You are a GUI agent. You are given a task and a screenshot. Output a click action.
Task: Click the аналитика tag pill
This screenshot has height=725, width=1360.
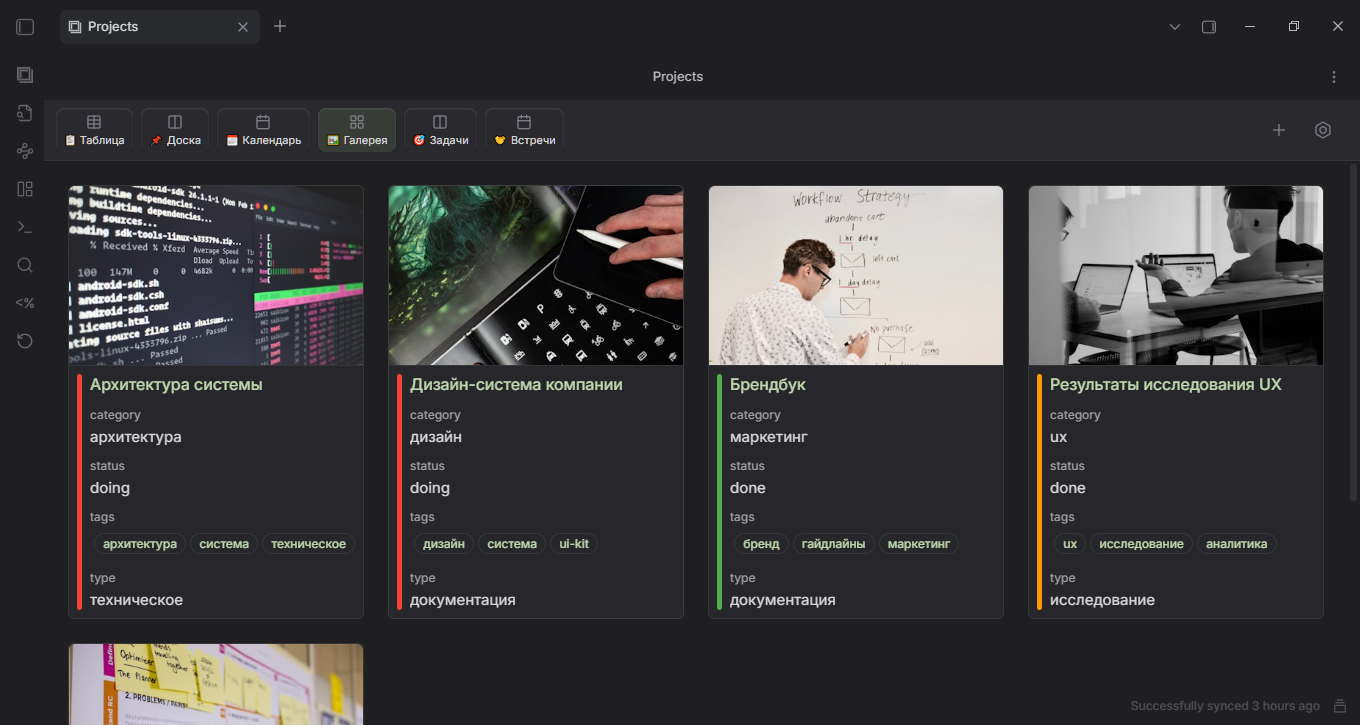click(1237, 544)
